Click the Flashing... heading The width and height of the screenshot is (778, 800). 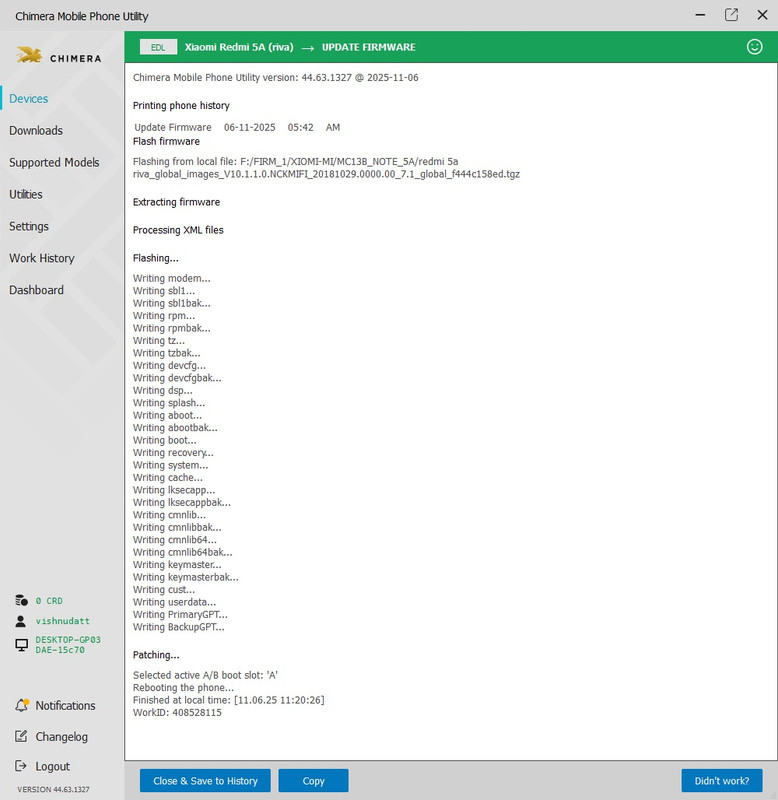[x=156, y=258]
